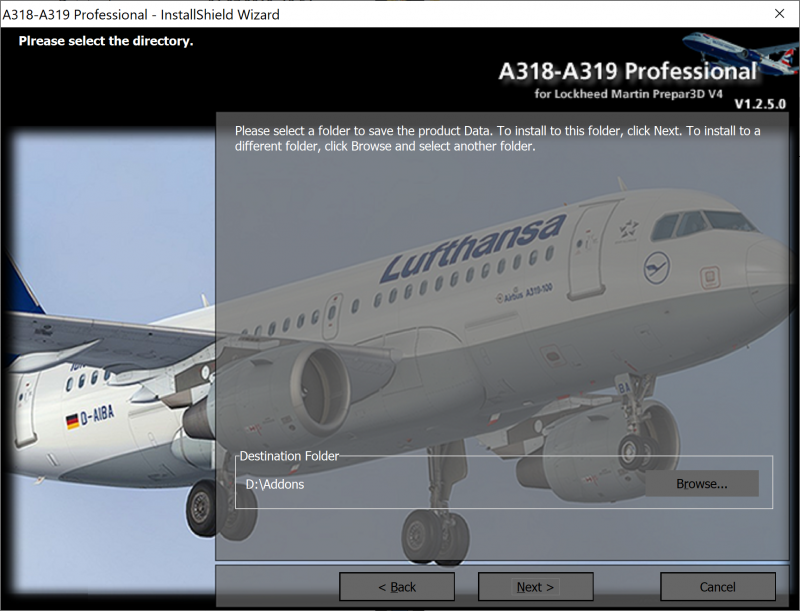Viewport: 800px width, 611px height.
Task: Click the A318-A319 Professional product title
Action: (628, 71)
